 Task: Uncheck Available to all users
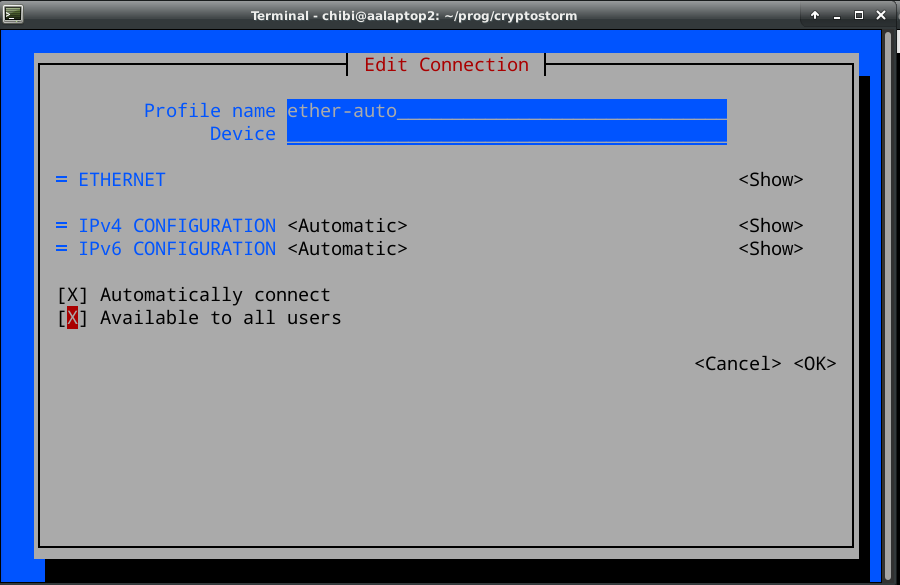point(72,318)
